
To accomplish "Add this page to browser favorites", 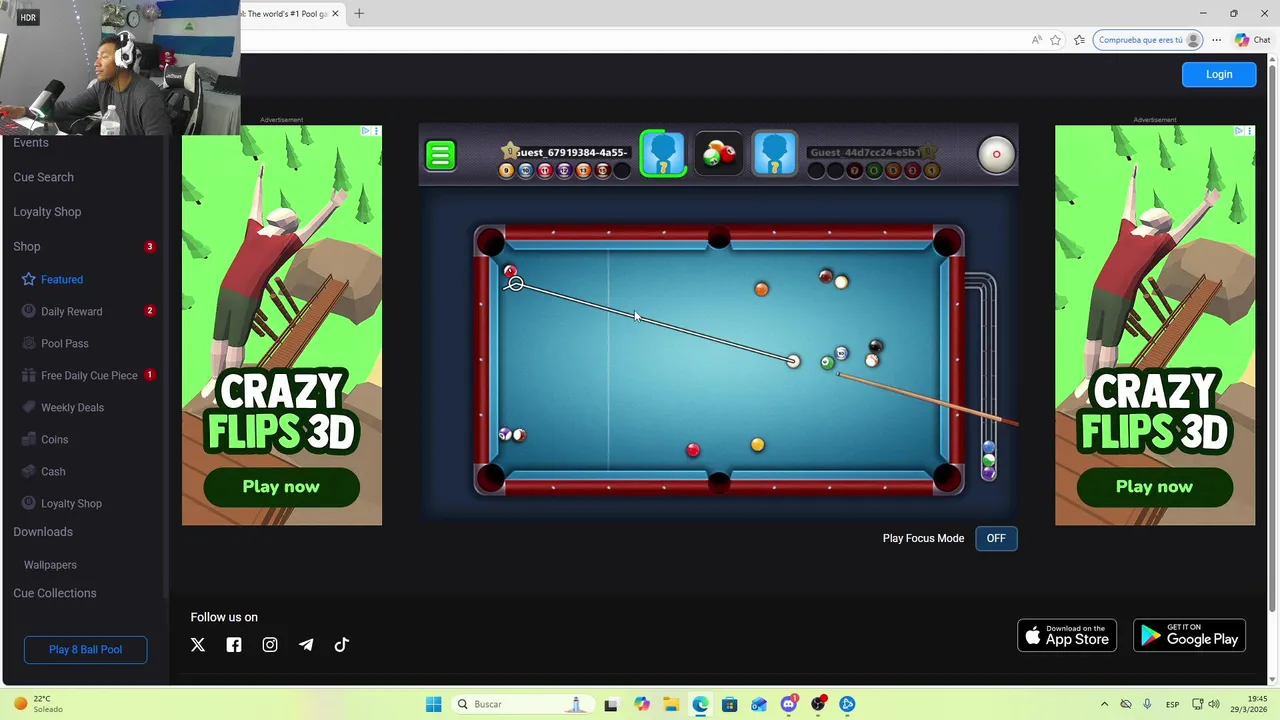I will [1055, 40].
